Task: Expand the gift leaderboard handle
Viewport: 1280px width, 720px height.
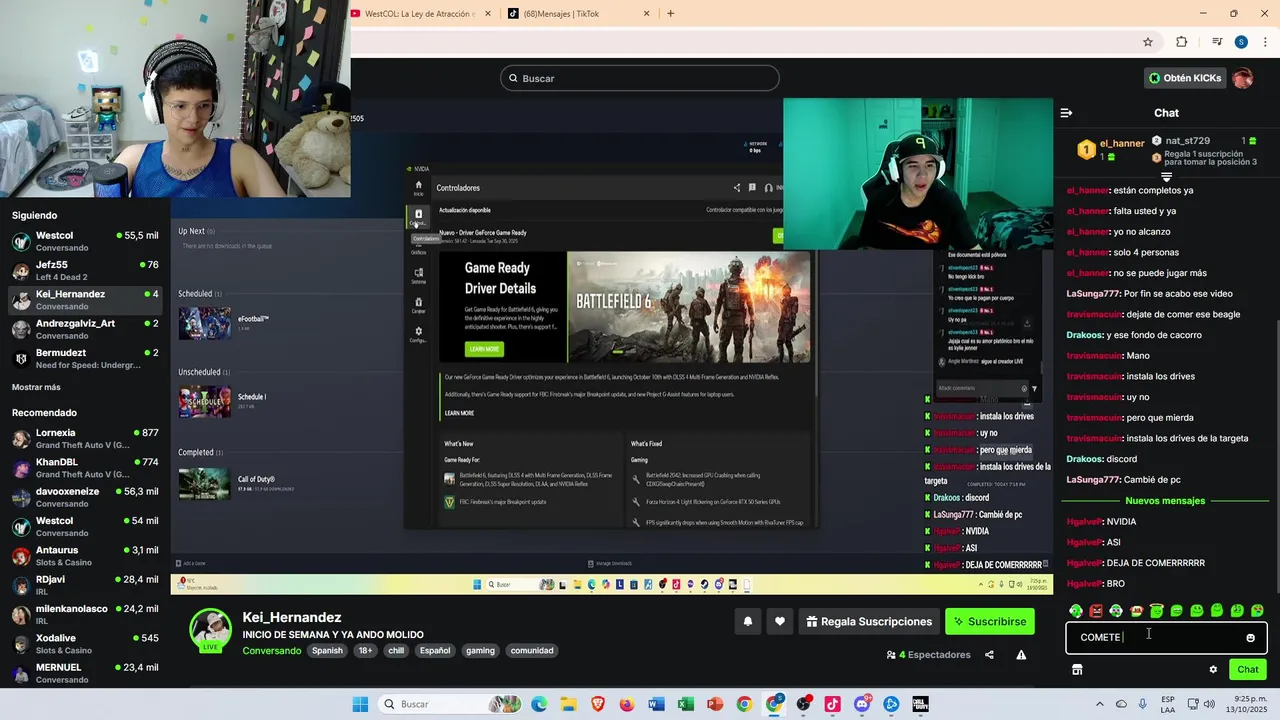Action: tap(1166, 177)
